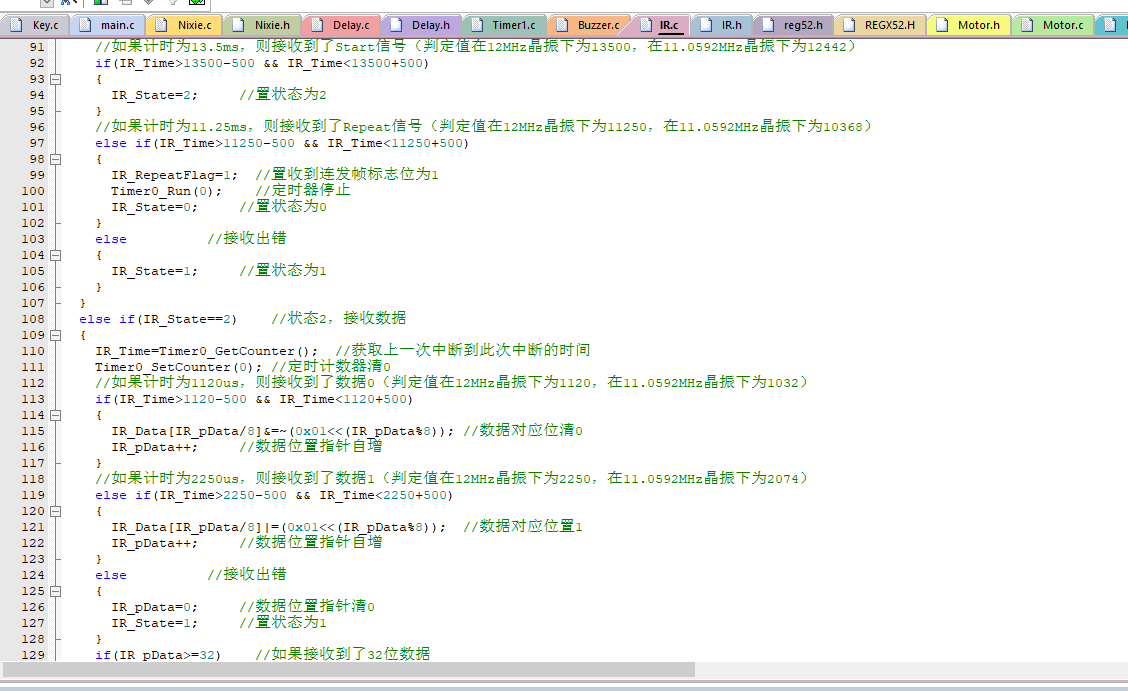Click 'IR_State=0;' on line 101

click(x=154, y=207)
